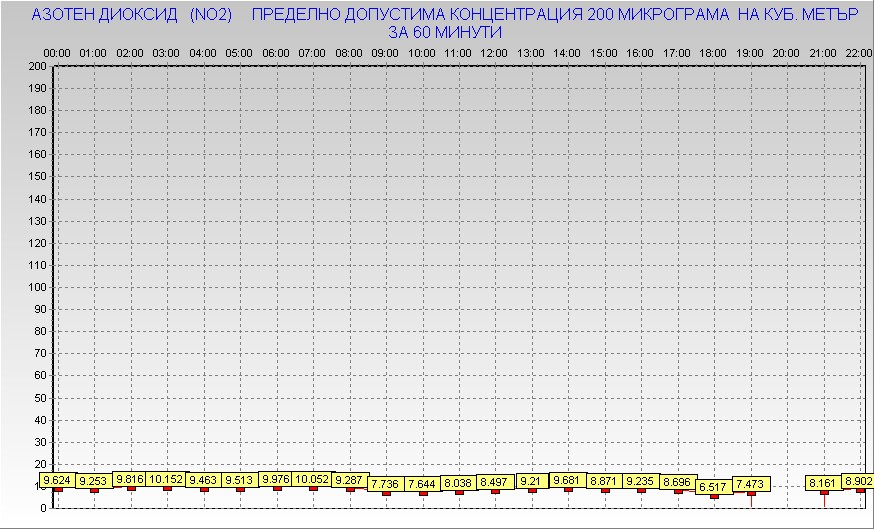Click the 7.473 data label
This screenshot has height=529, width=874.
[750, 484]
